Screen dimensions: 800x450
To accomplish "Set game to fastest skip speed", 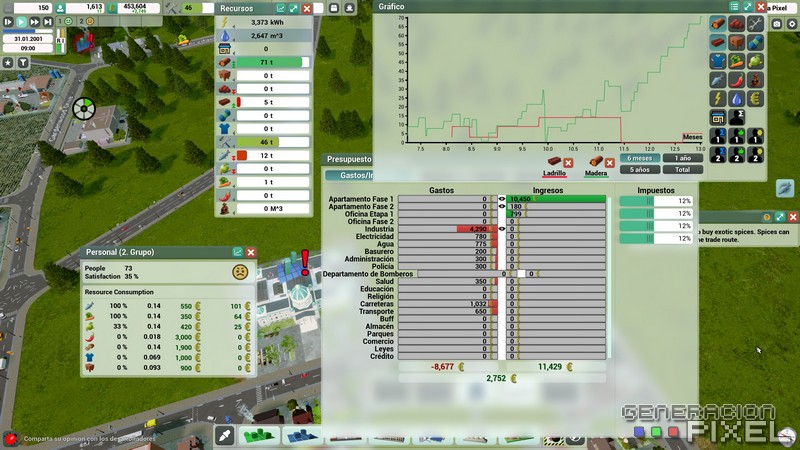I will pos(47,22).
